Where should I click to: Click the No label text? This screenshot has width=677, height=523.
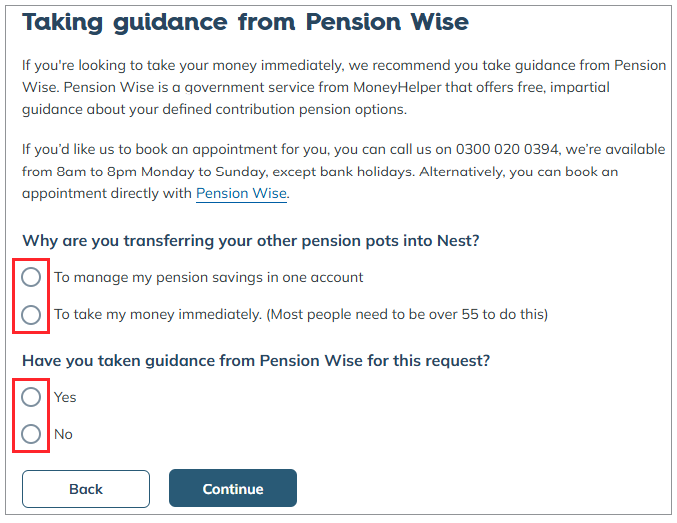(63, 434)
